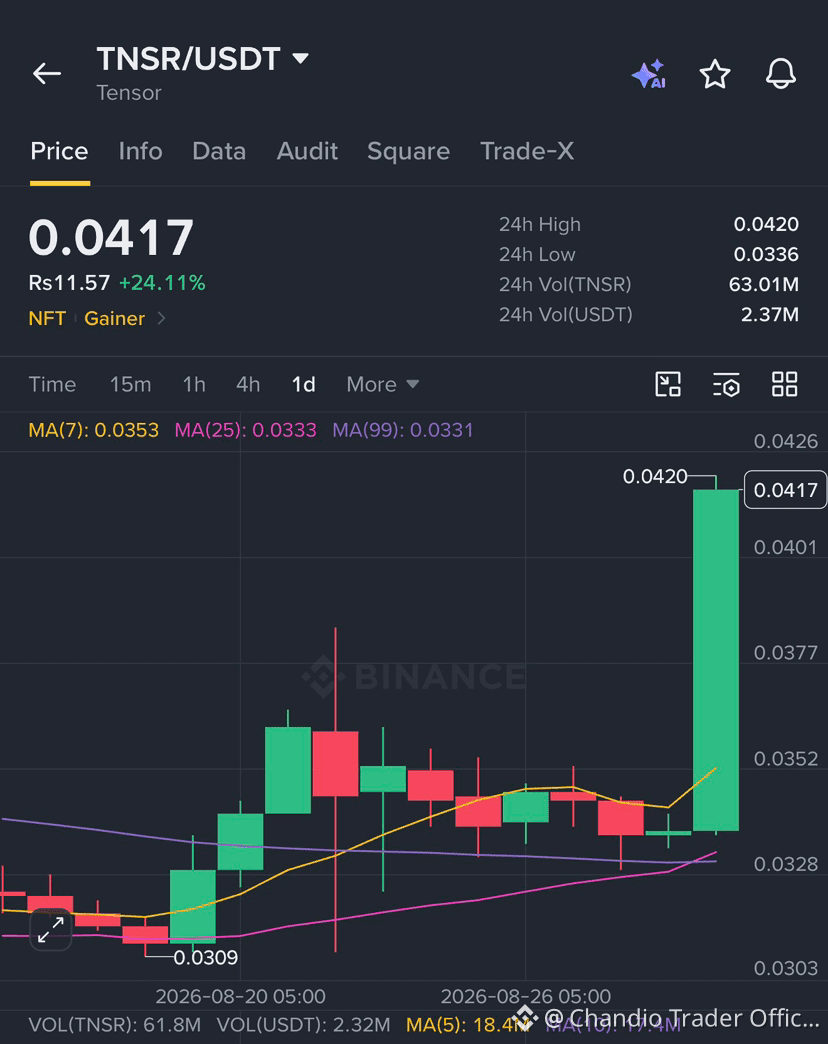
Task: Open the Gainer tag
Action: (114, 318)
